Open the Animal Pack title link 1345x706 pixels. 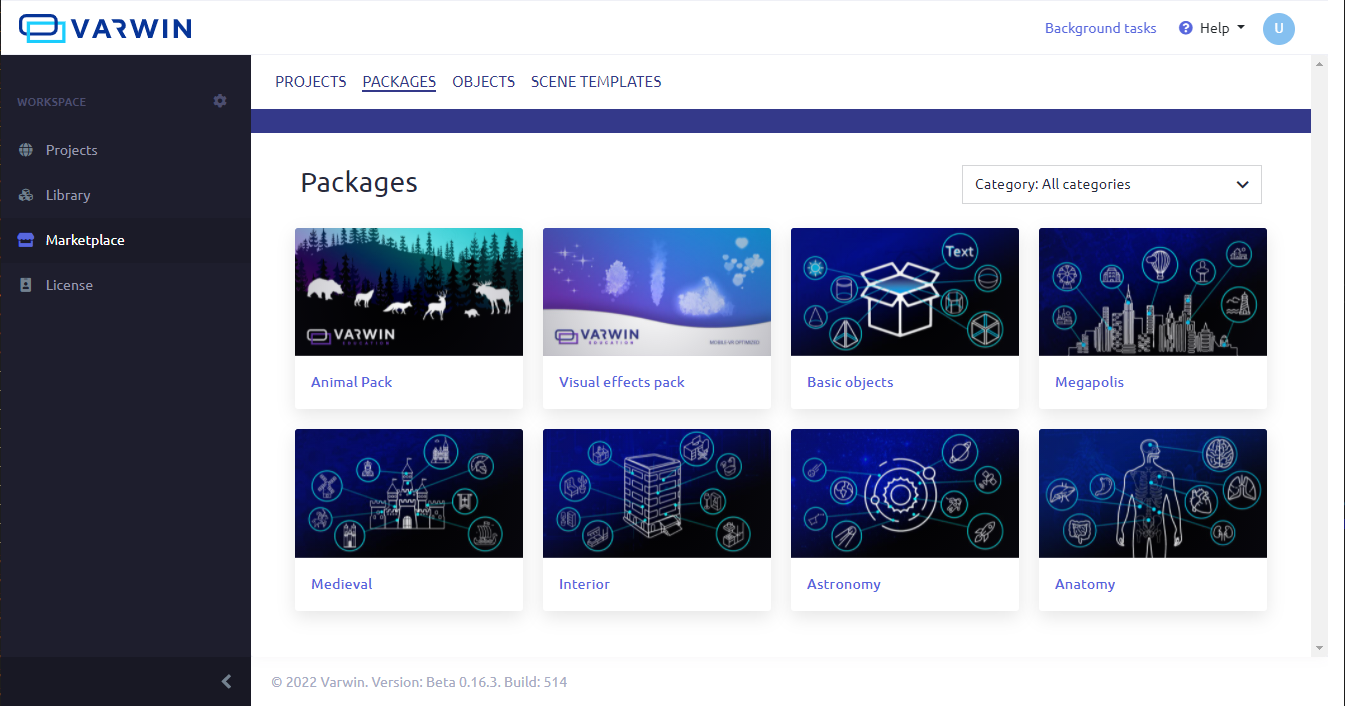pyautogui.click(x=351, y=382)
